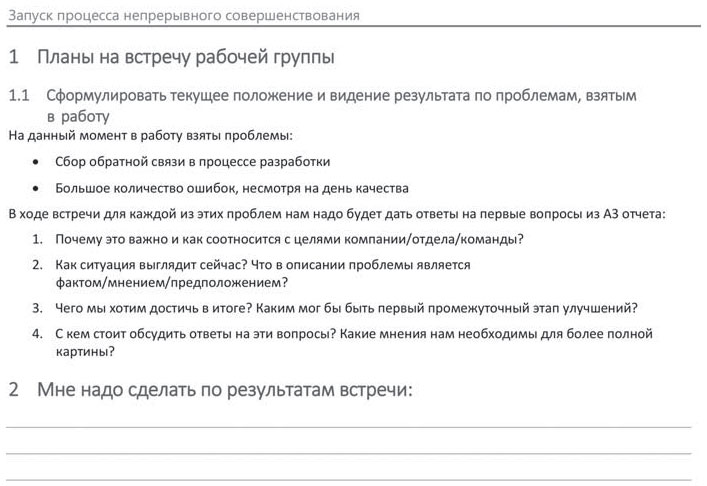
Task: Click the paragraph starting with "В ходе встречи"
Action: [x=336, y=213]
